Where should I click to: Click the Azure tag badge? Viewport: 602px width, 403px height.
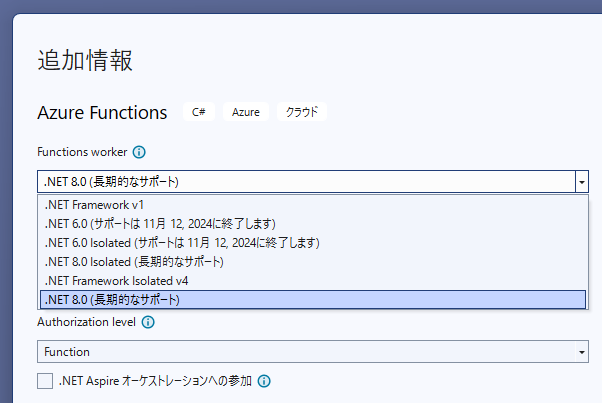pos(246,112)
